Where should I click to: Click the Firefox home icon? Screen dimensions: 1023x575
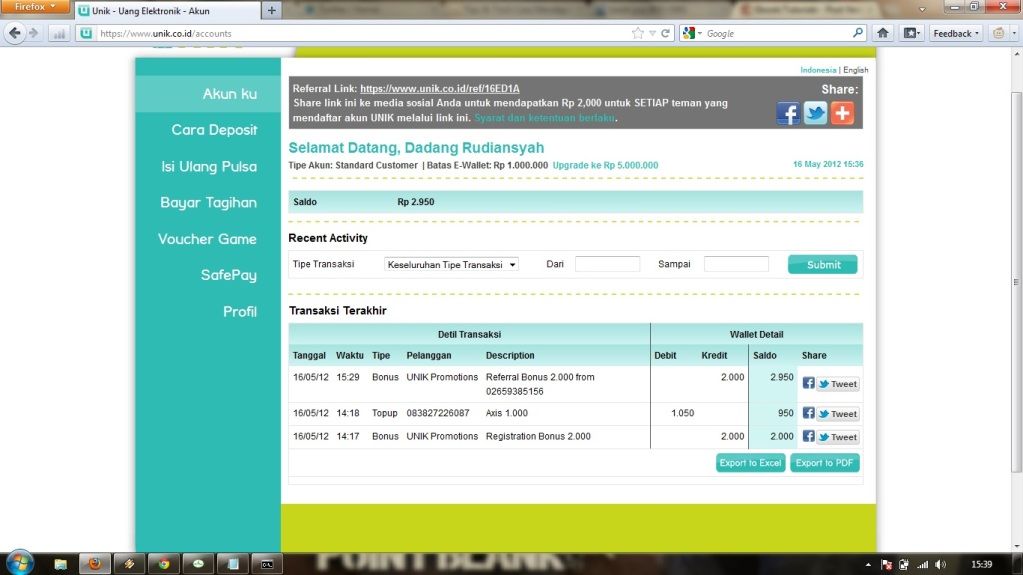883,33
